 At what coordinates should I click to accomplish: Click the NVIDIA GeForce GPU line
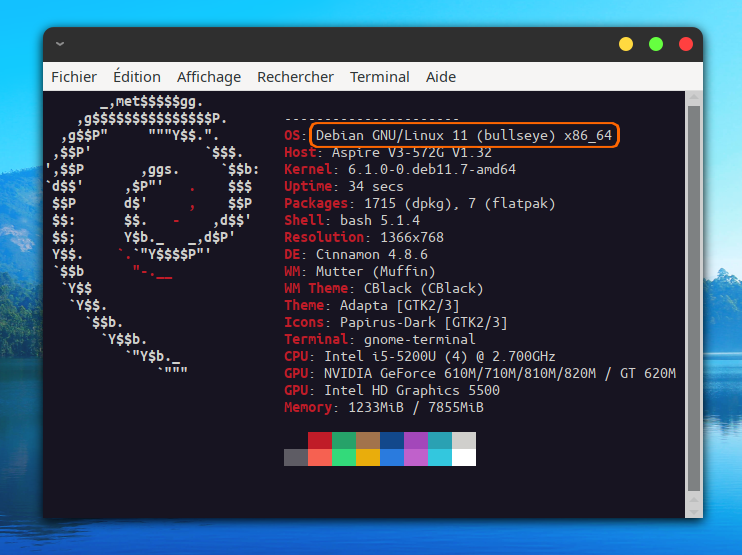click(480, 373)
